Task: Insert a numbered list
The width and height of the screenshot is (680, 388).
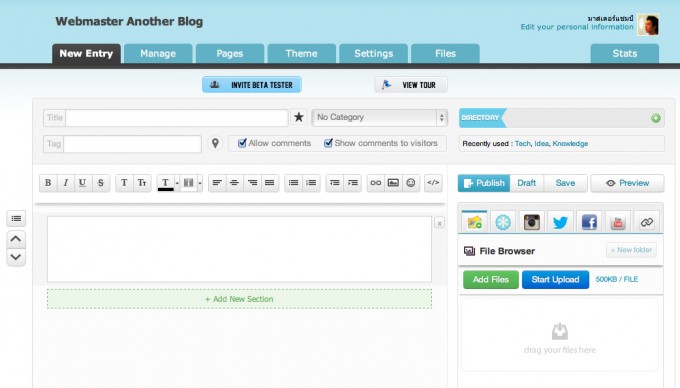Action: pyautogui.click(x=311, y=183)
